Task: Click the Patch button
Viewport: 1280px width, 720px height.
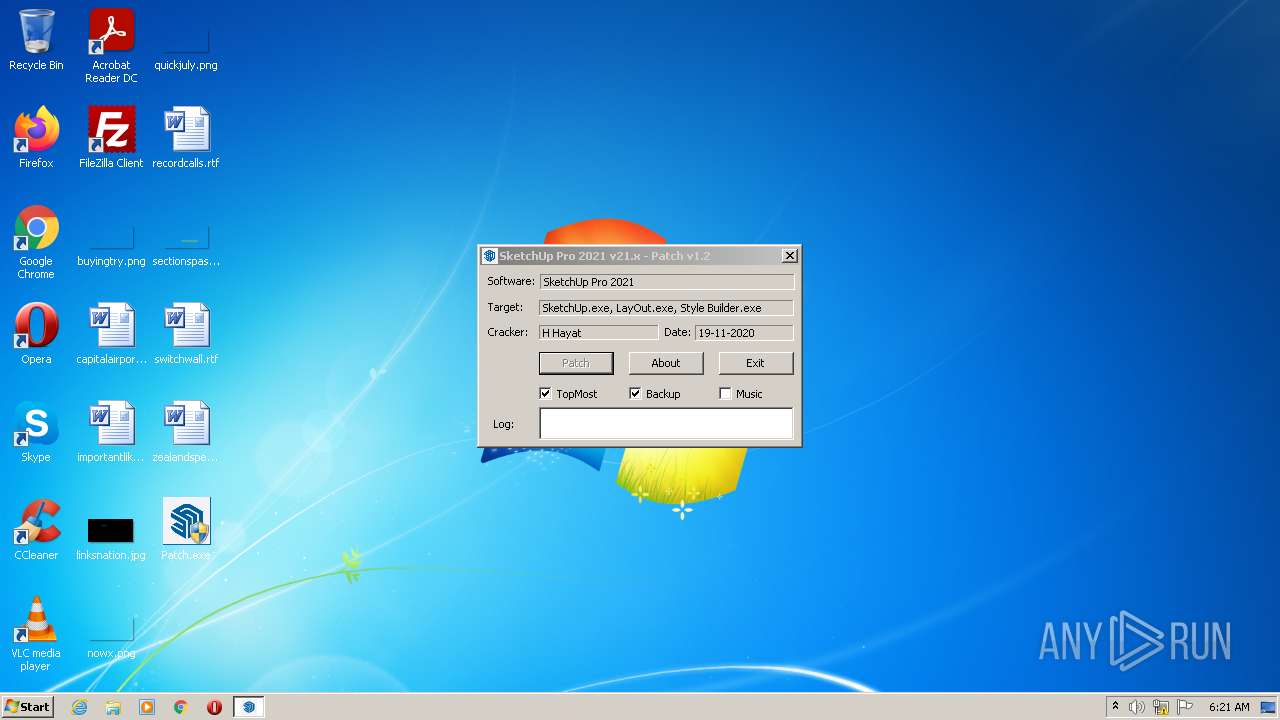Action: [576, 363]
